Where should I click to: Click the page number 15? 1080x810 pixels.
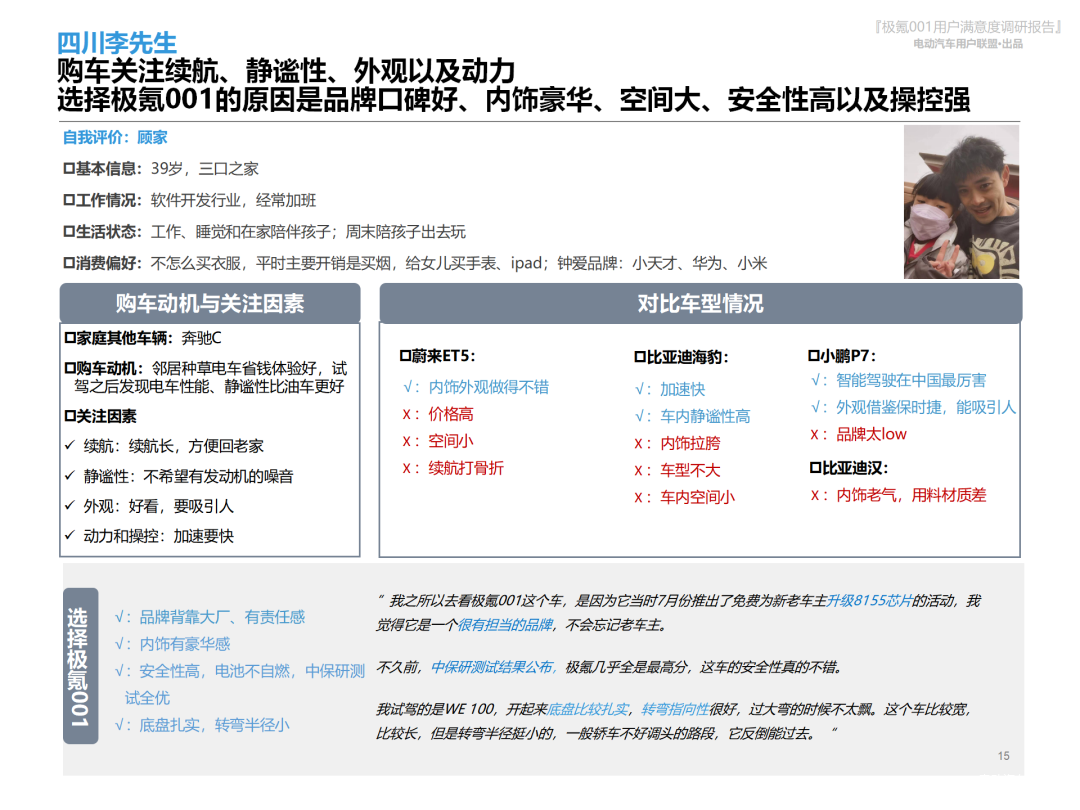tap(1003, 756)
